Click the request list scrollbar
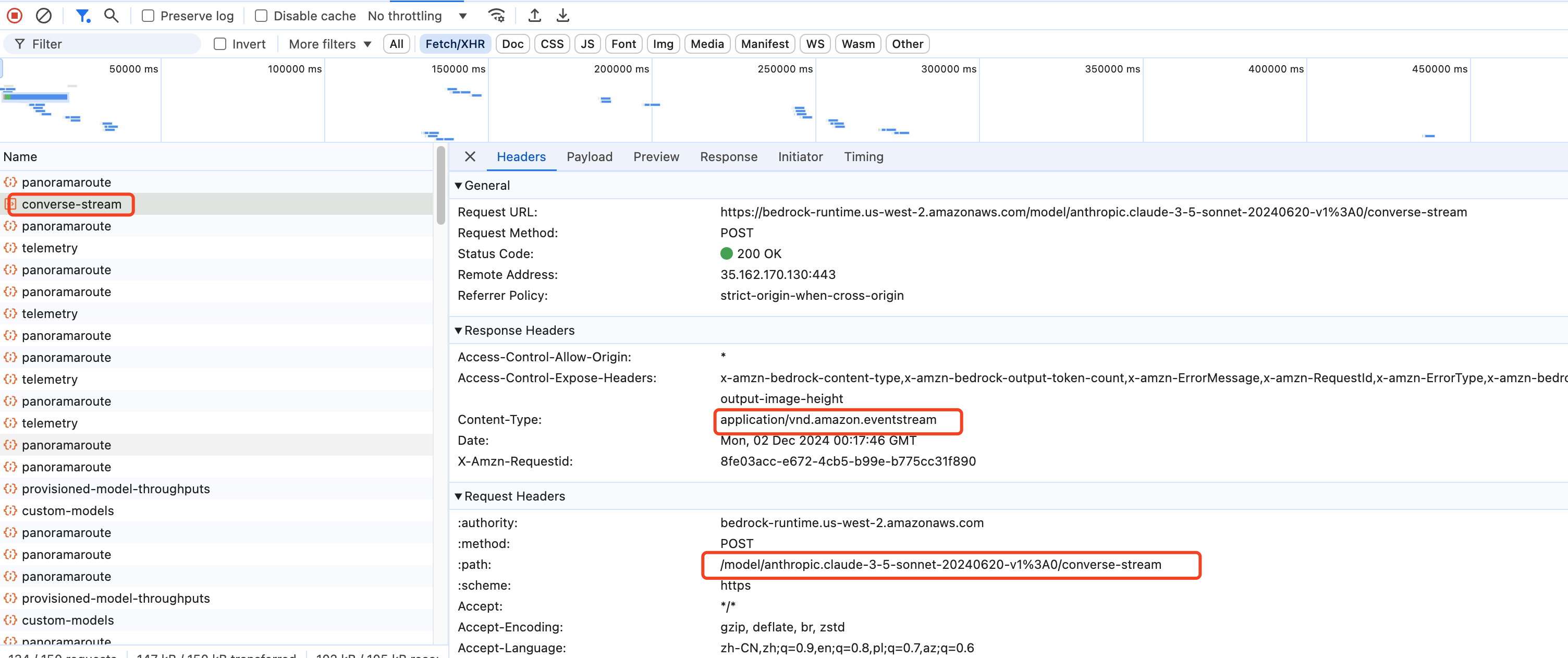Screen dimensions: 1568x658 tap(440, 186)
